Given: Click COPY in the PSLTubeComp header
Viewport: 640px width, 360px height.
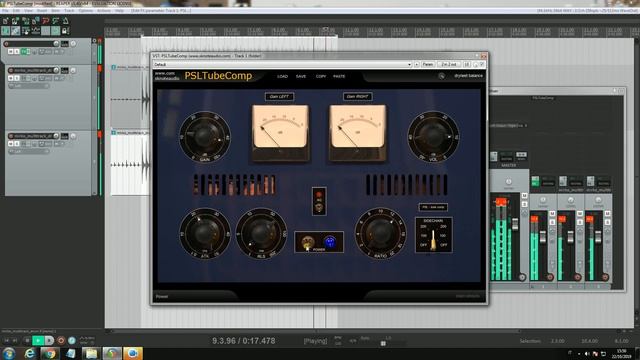Looking at the screenshot, I should click(321, 76).
